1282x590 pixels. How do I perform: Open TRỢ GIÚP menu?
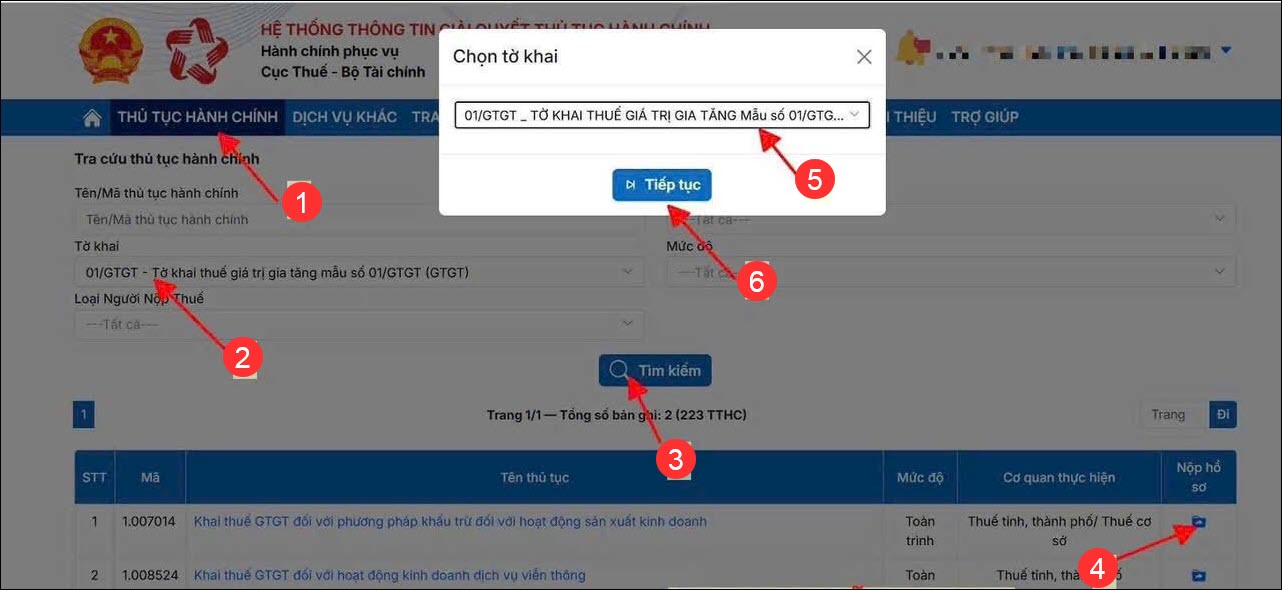(985, 117)
